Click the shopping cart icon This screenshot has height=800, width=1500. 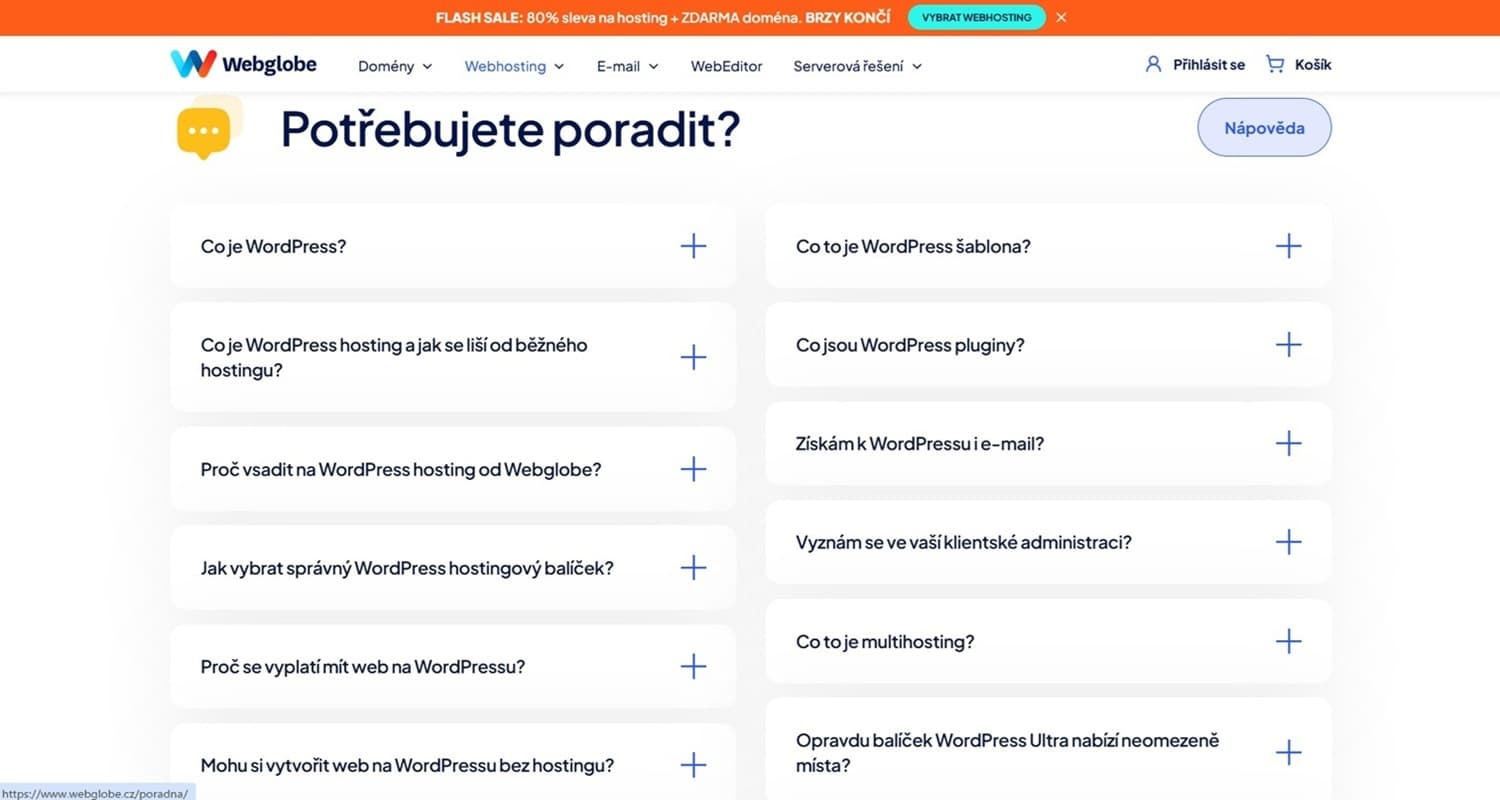click(x=1275, y=64)
